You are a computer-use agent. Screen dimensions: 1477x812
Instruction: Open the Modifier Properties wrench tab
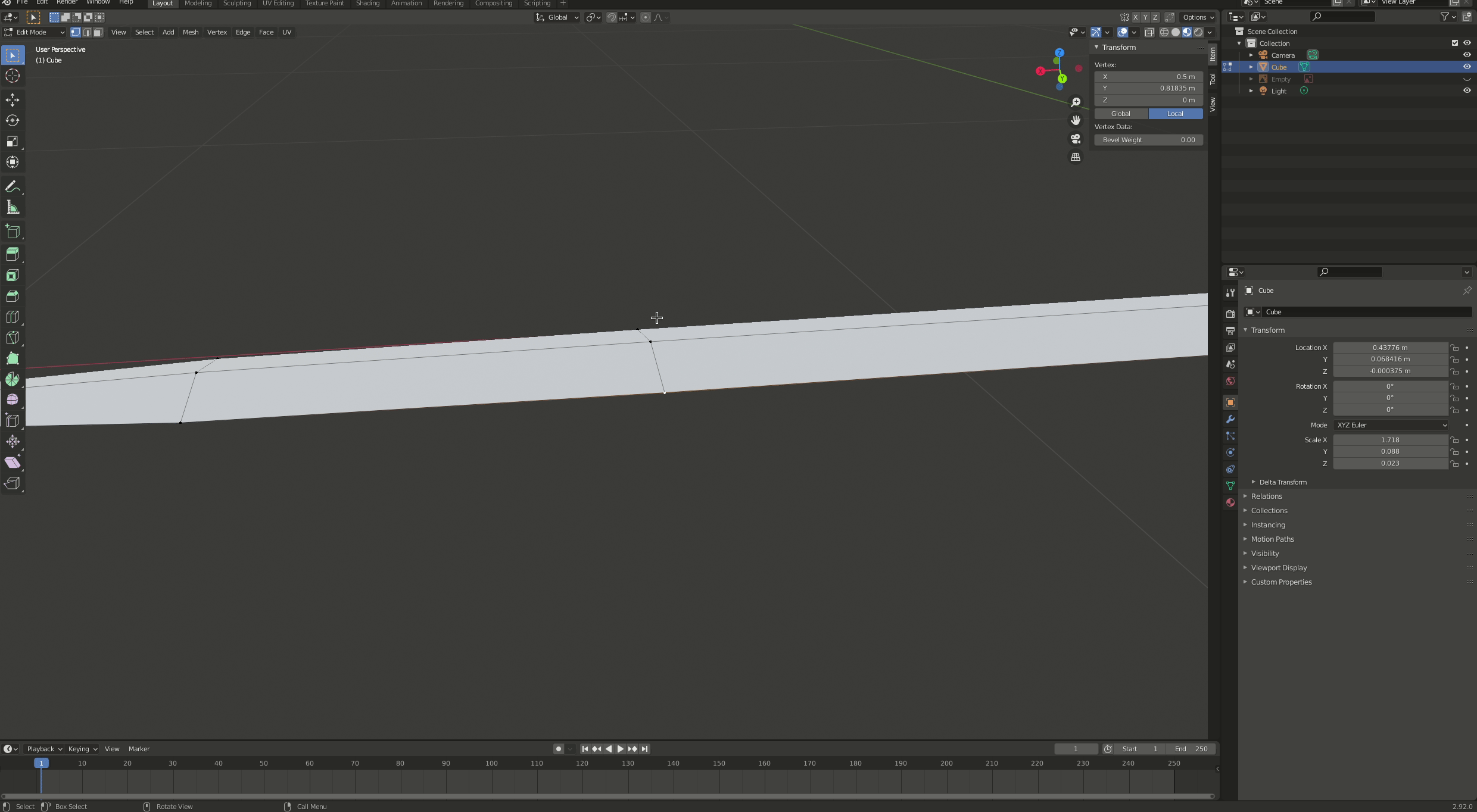click(1230, 420)
